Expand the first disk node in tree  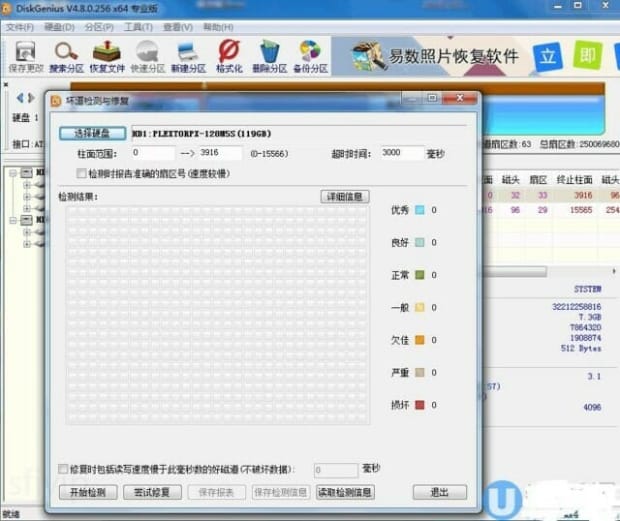13,173
